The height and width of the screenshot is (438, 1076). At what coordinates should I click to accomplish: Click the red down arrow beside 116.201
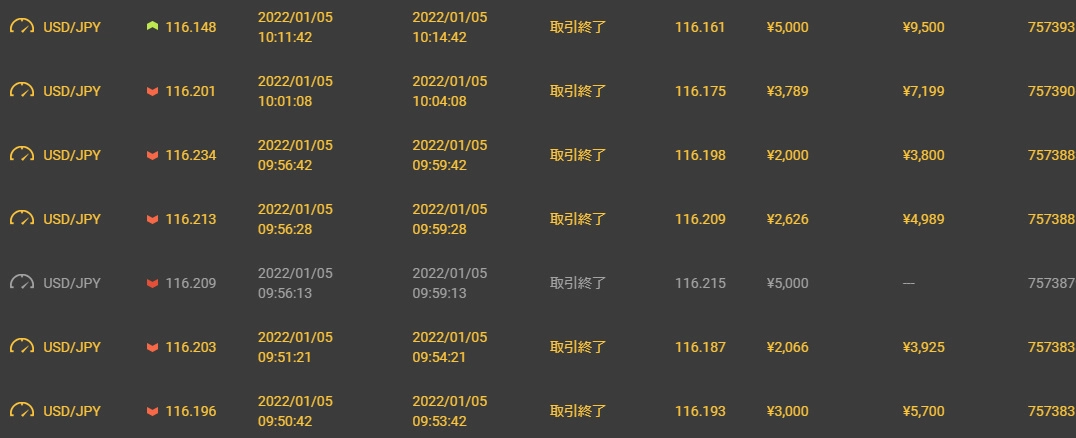(x=152, y=91)
